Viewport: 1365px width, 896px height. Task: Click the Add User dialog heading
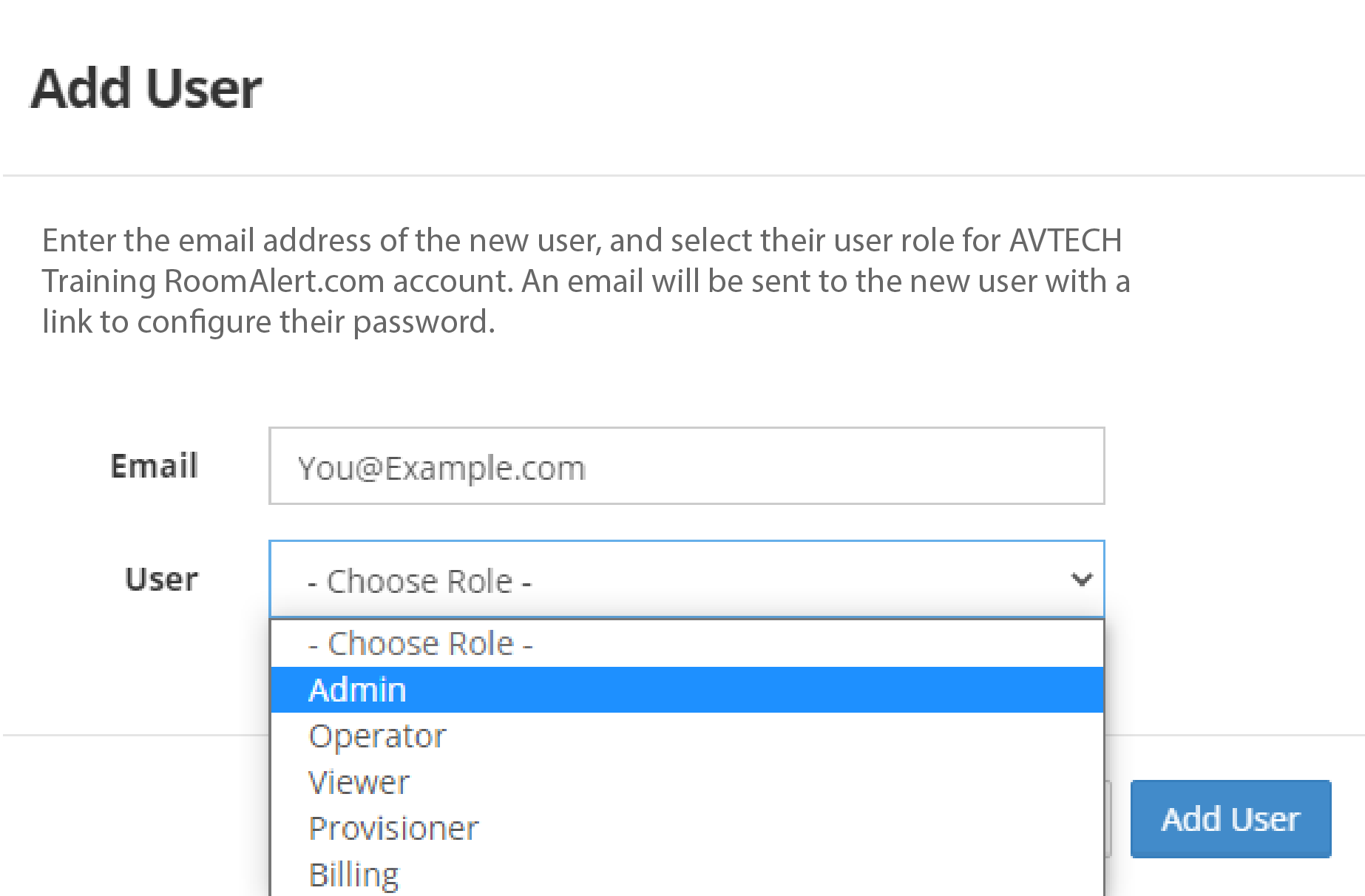pos(146,89)
